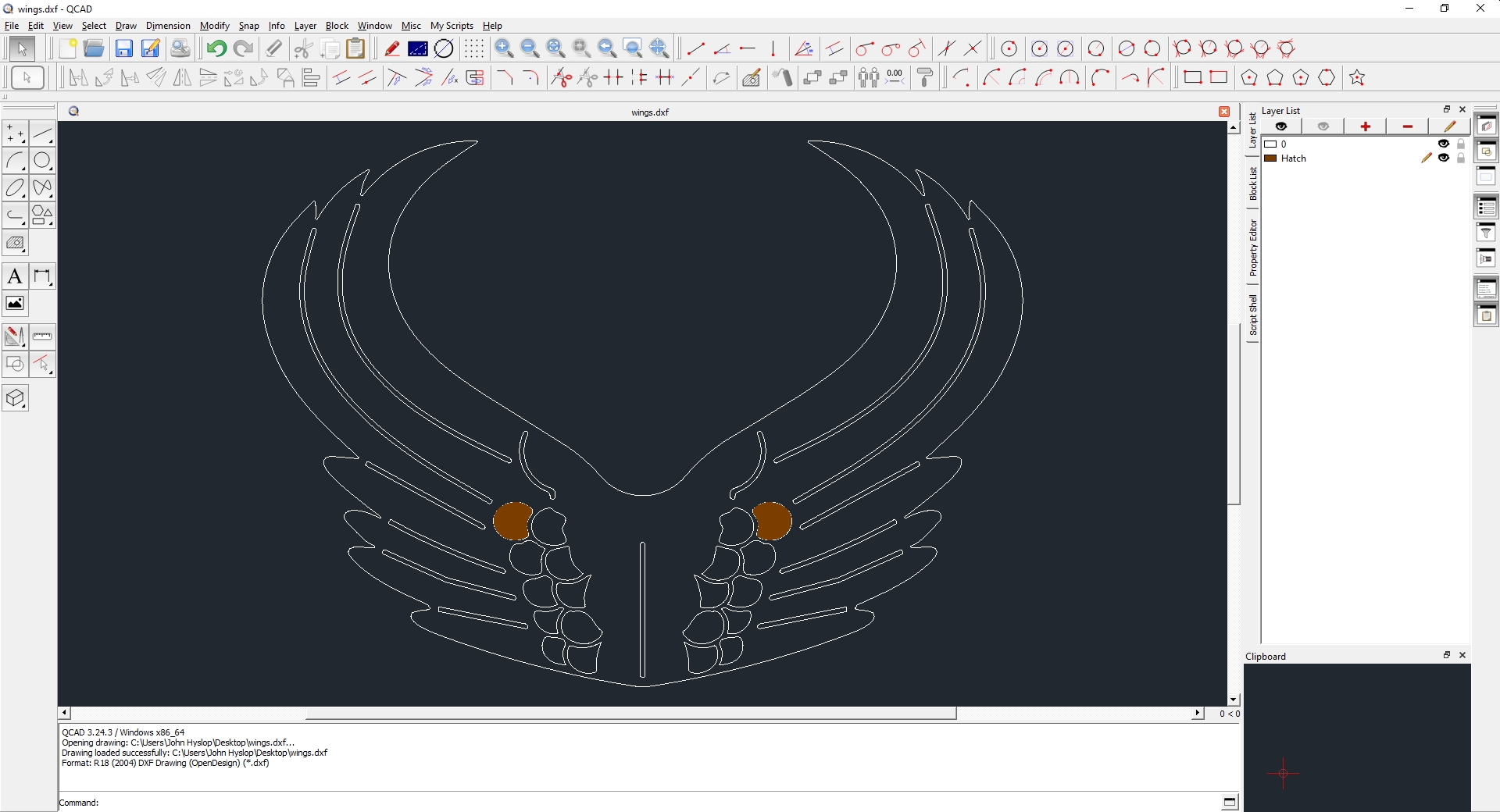Switch to the Property Editor tab
The image size is (1500, 812).
tap(1252, 248)
